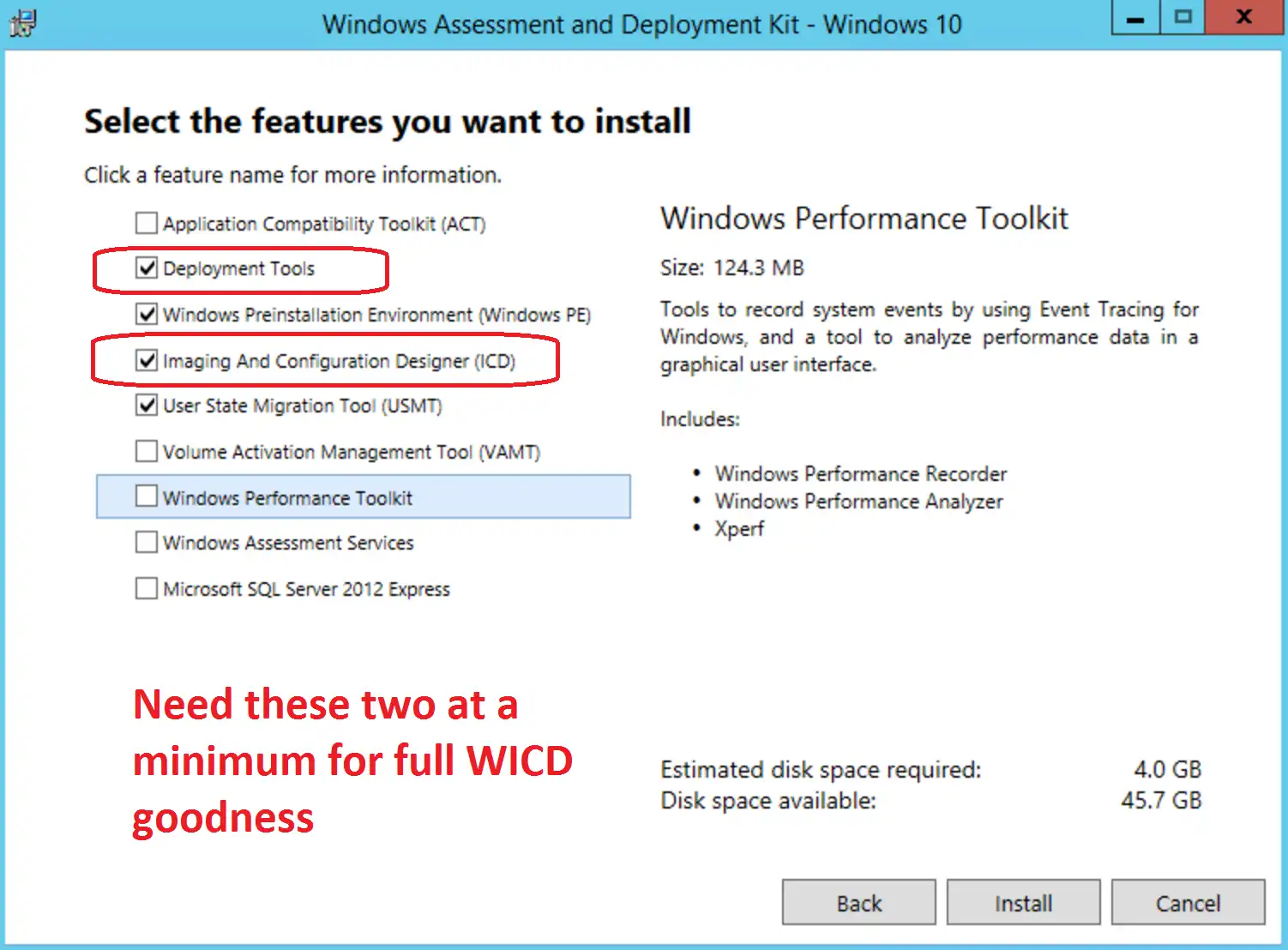This screenshot has height=950, width=1288.
Task: Select Microsoft SQL Server 2012 Express label
Action: (306, 589)
